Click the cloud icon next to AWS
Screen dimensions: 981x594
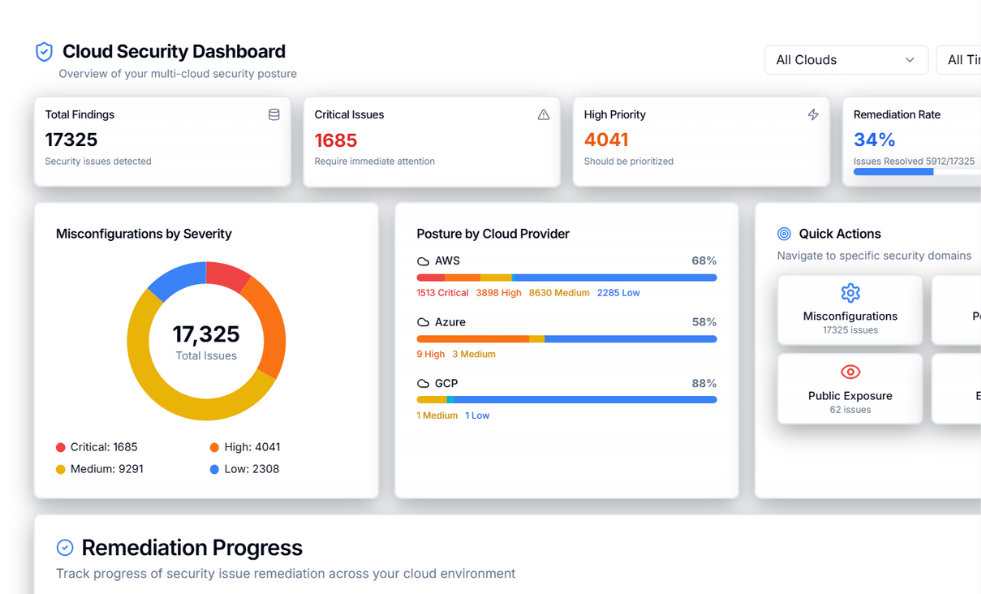tap(423, 261)
